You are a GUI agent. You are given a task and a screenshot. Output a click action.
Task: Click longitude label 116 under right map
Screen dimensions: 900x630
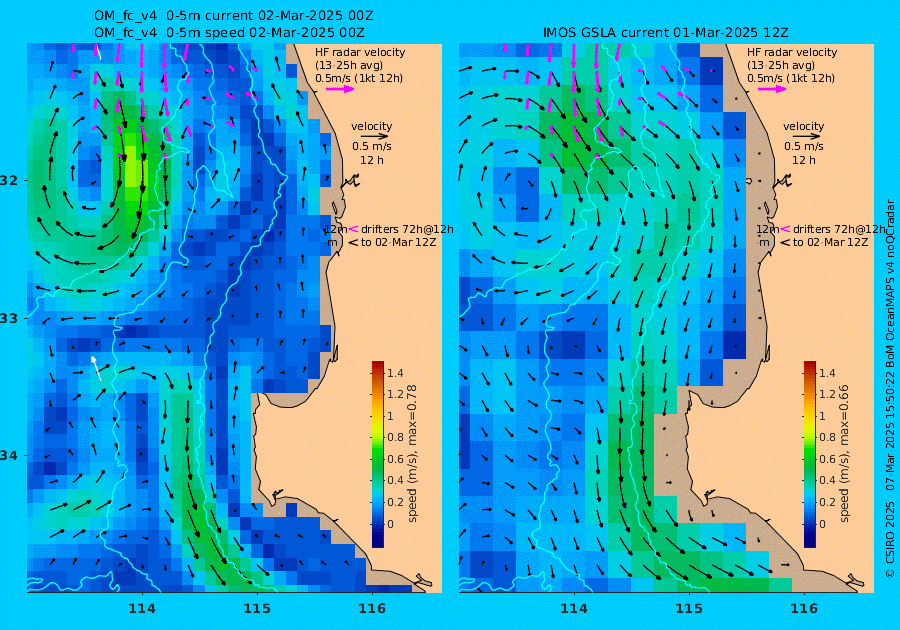pos(804,608)
